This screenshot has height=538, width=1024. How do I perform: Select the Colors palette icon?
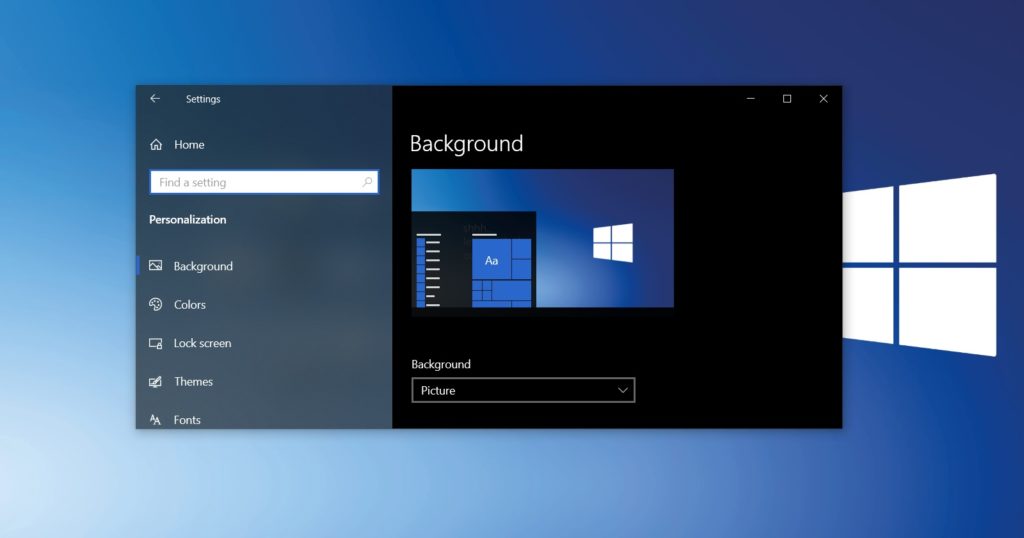click(x=155, y=305)
